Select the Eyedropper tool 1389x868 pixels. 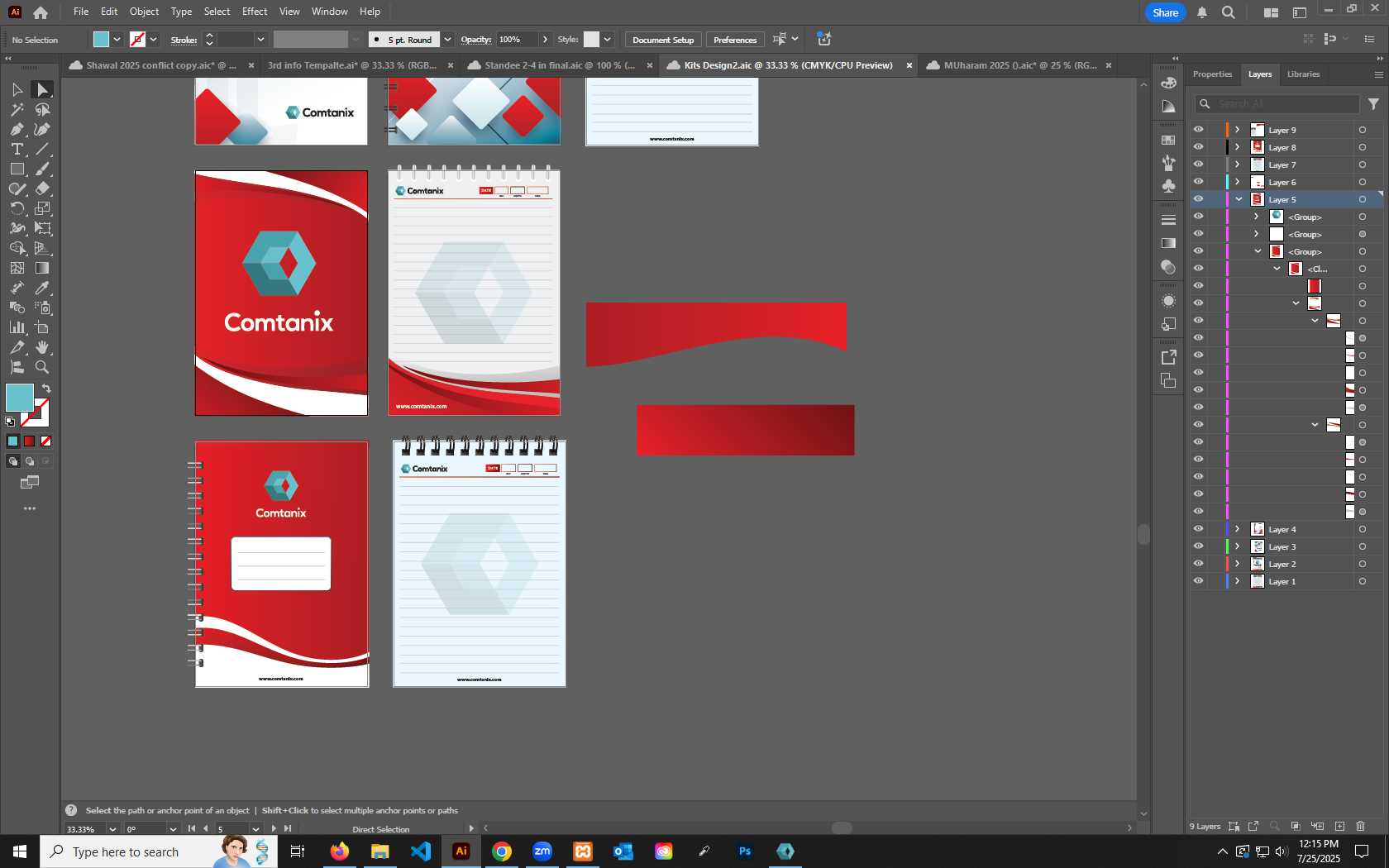tap(42, 288)
